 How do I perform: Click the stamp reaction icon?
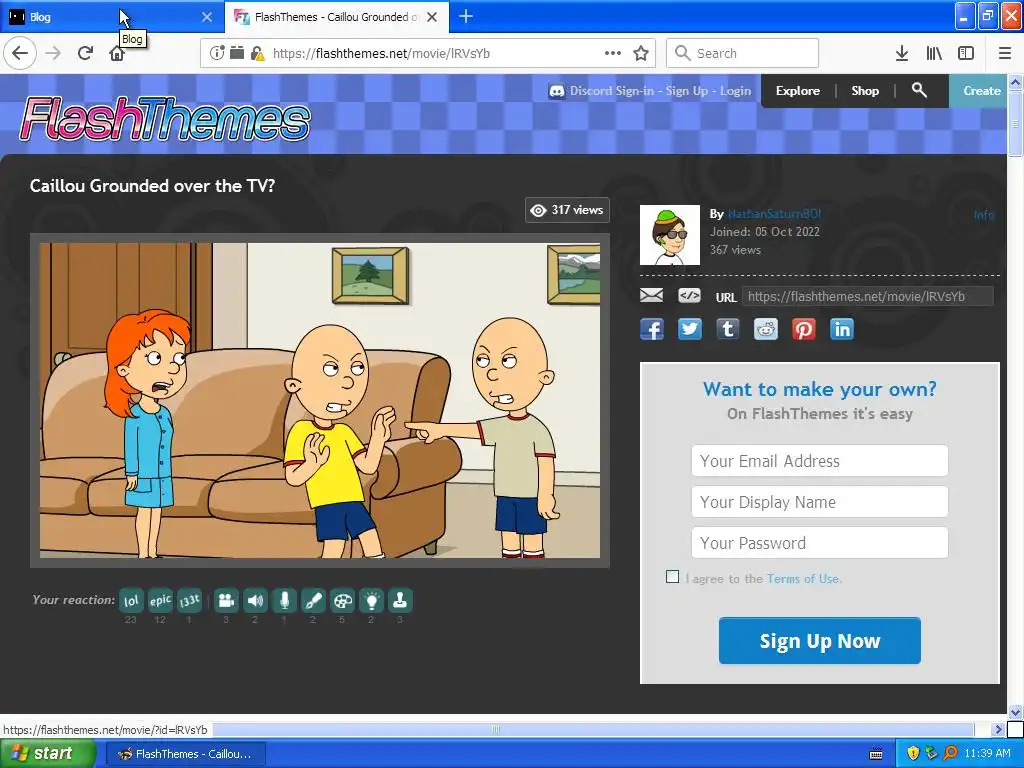click(x=400, y=600)
